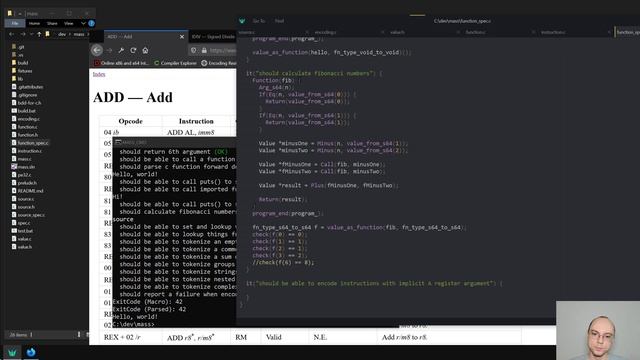
Task: Go to the browser home page
Action: (145, 50)
